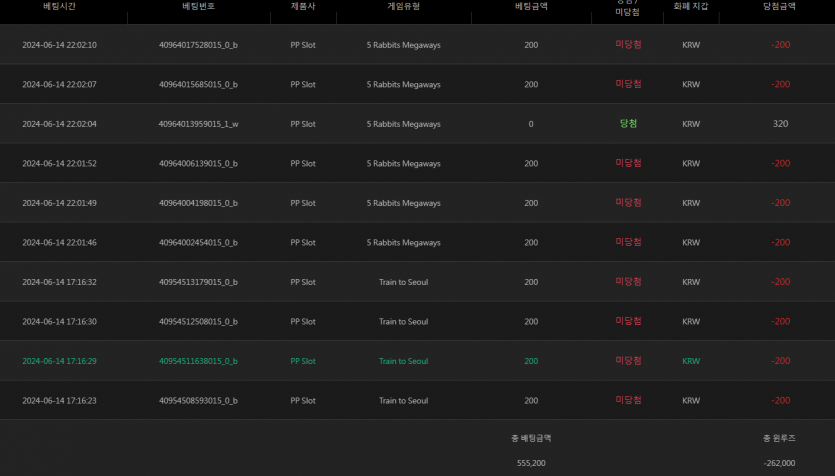The height and width of the screenshot is (476, 835).
Task: Select bet number 40964015685015_0_b
Action: point(198,85)
